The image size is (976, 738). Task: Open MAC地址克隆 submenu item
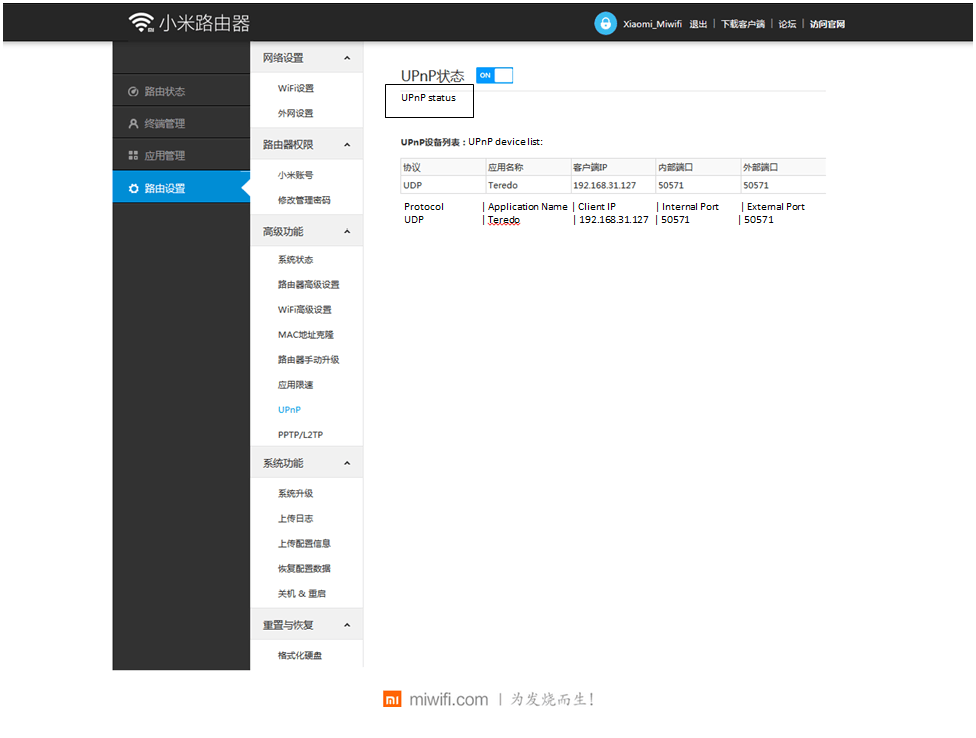point(306,335)
